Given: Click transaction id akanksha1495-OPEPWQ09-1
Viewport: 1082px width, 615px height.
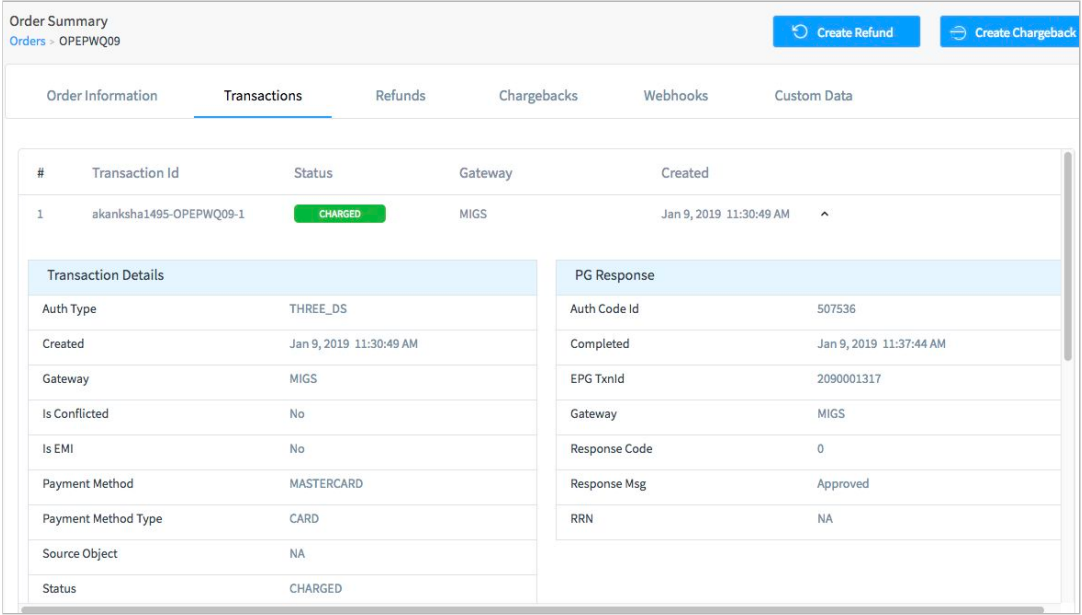Looking at the screenshot, I should click(168, 214).
